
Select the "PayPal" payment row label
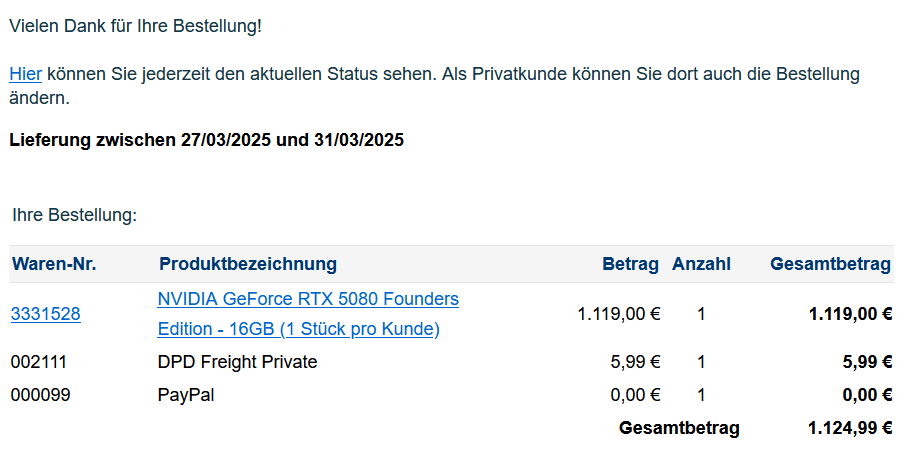[186, 395]
